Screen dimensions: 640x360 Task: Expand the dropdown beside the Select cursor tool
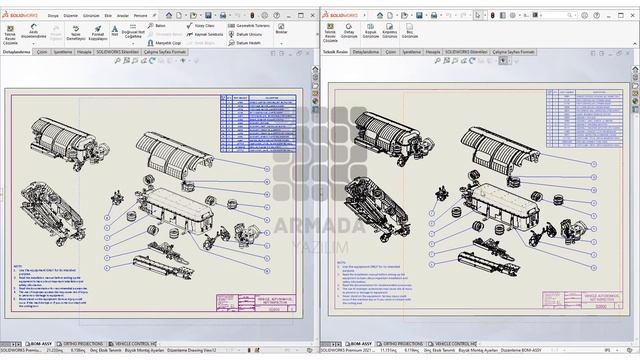point(484,16)
